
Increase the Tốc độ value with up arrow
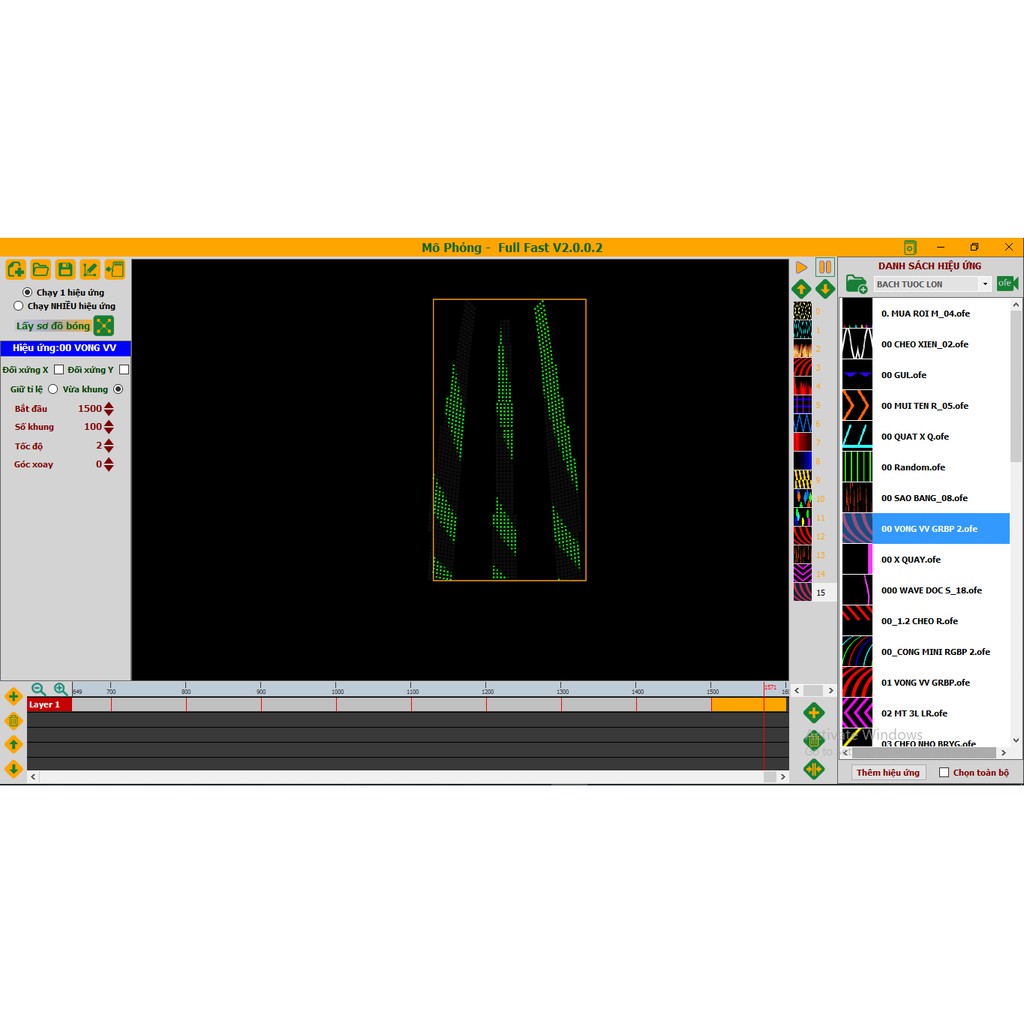point(109,442)
